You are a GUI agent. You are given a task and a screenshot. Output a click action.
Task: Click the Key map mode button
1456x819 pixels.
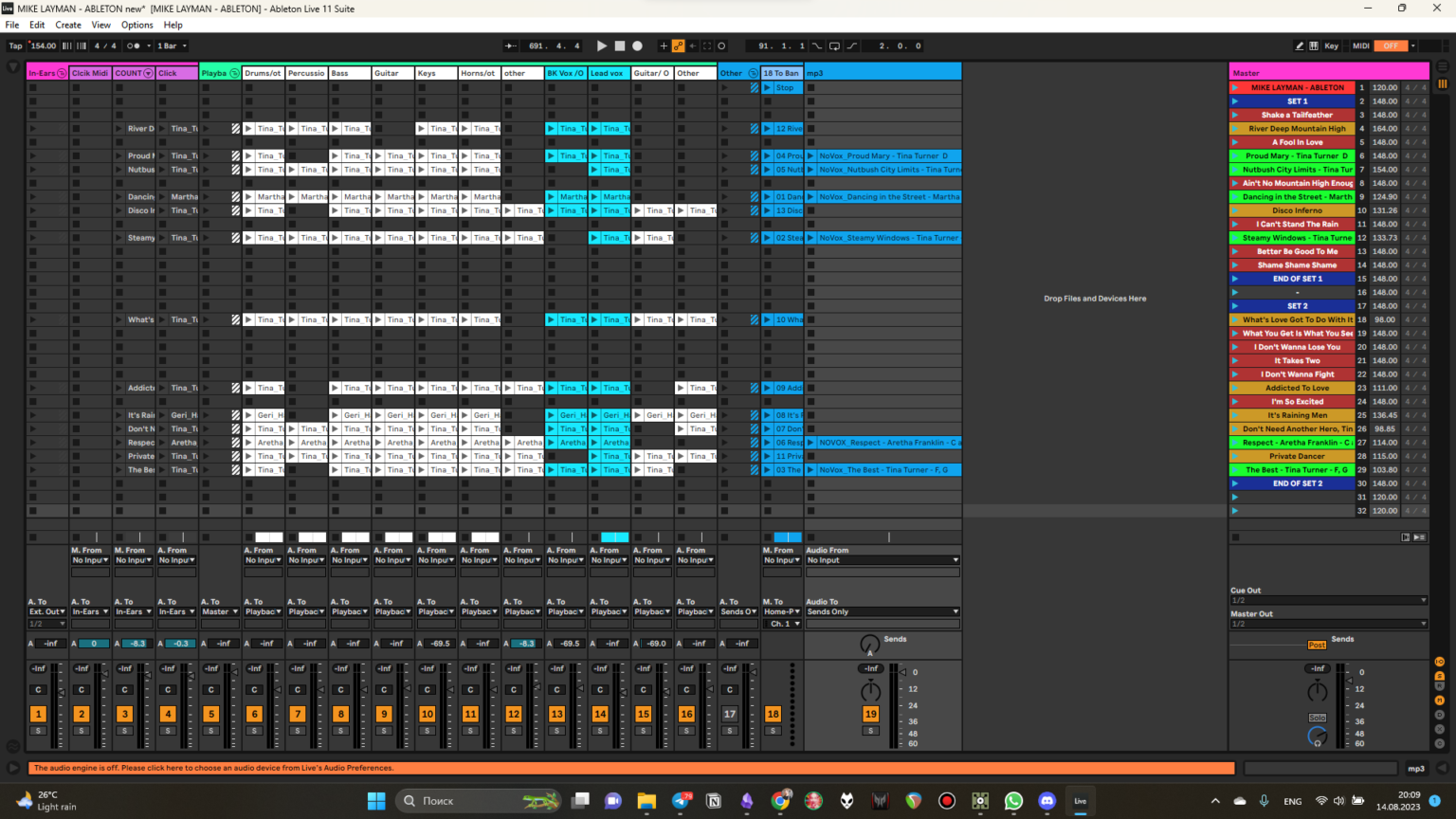1331,45
